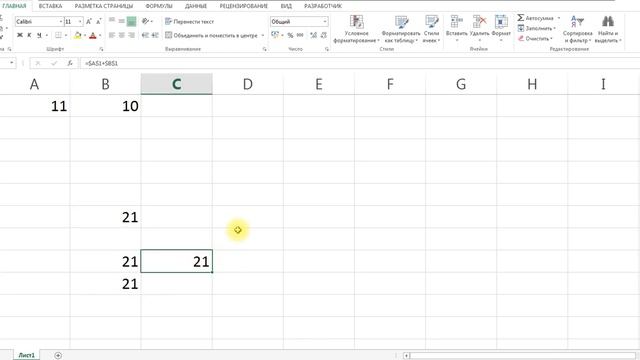Open the ВИД ribbon tab
This screenshot has width=640, height=360.
(286, 6)
